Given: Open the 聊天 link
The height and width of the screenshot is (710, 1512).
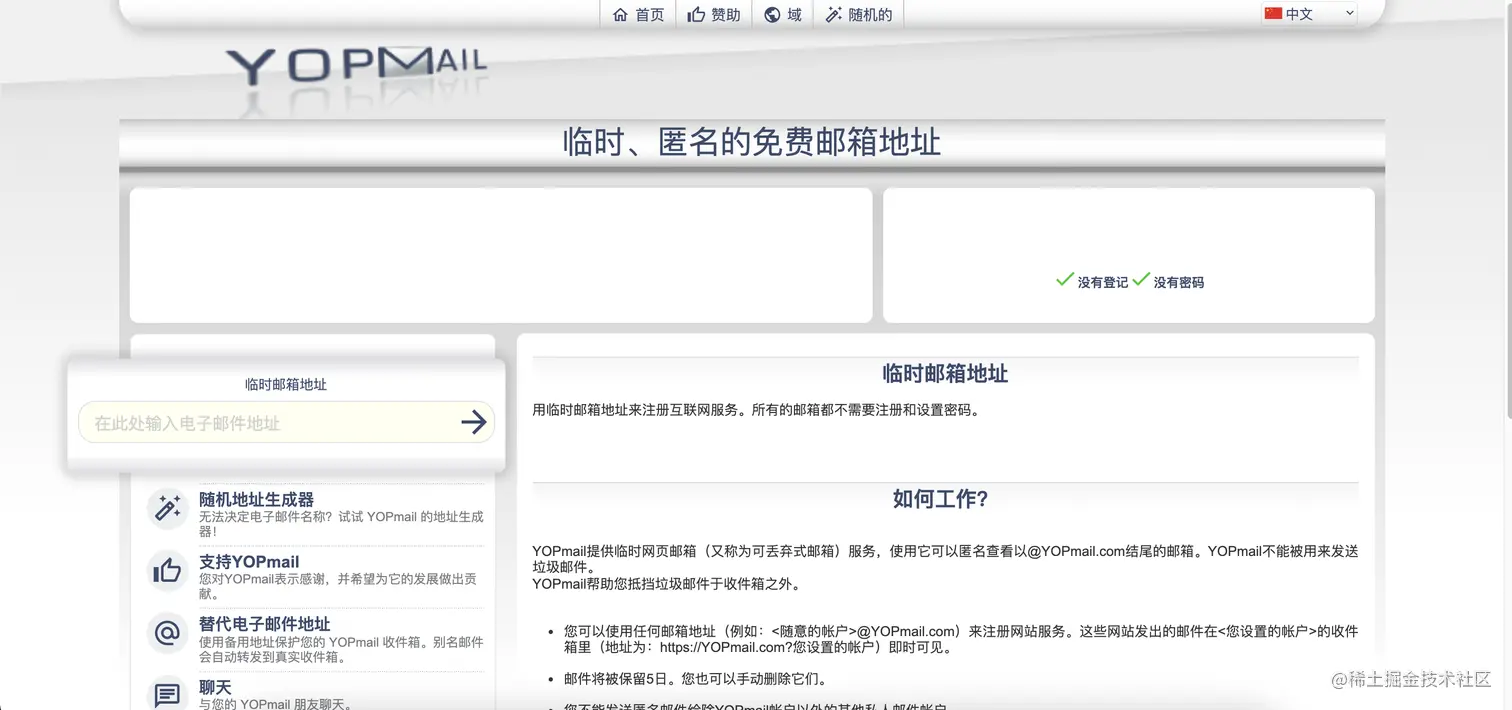Looking at the screenshot, I should 215,688.
